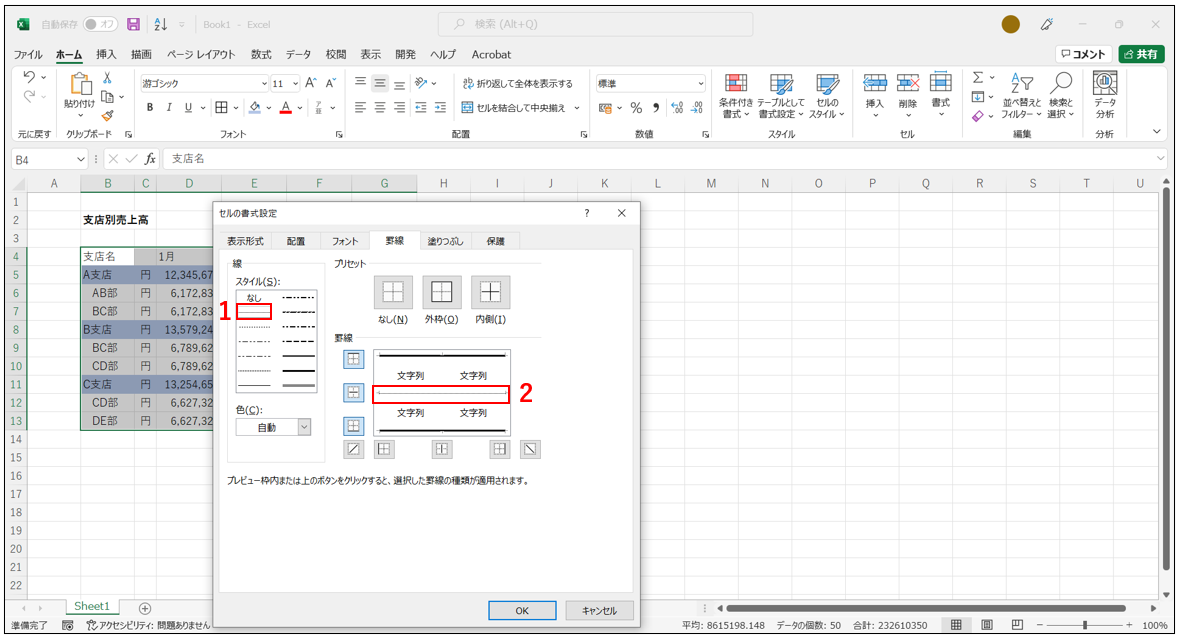Click the search box (検索)

[595, 24]
